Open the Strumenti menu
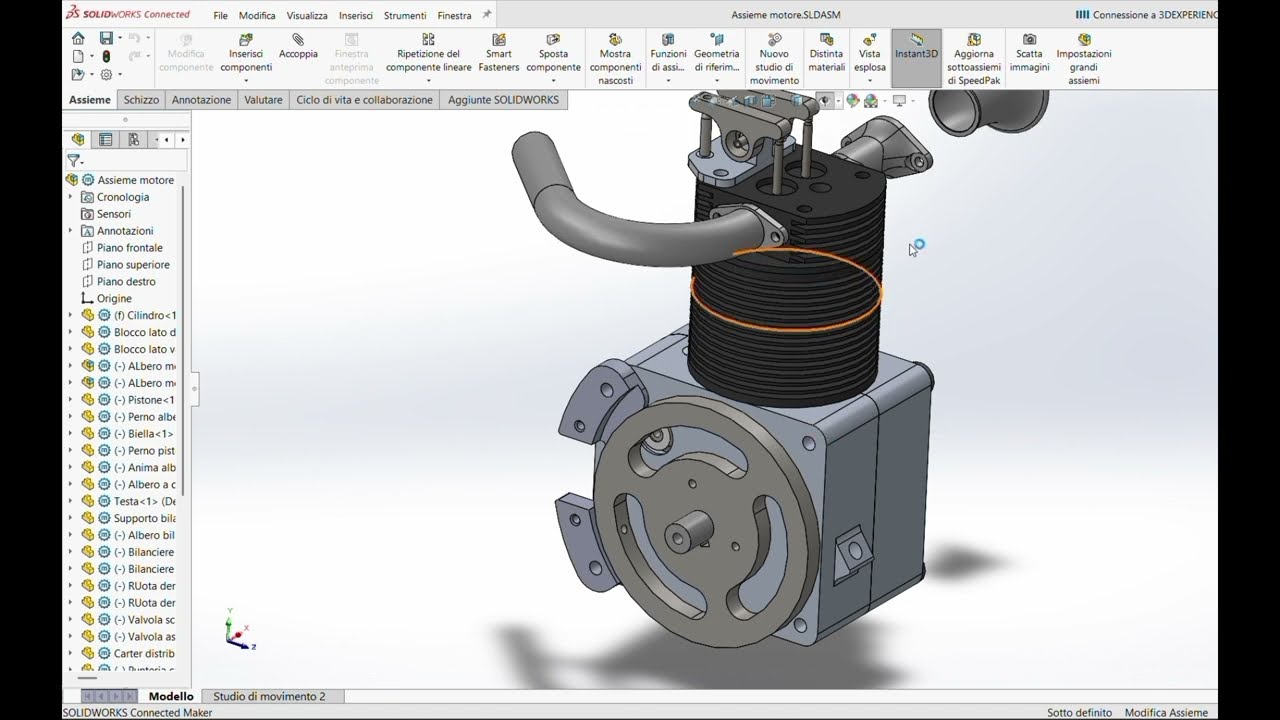 [404, 16]
